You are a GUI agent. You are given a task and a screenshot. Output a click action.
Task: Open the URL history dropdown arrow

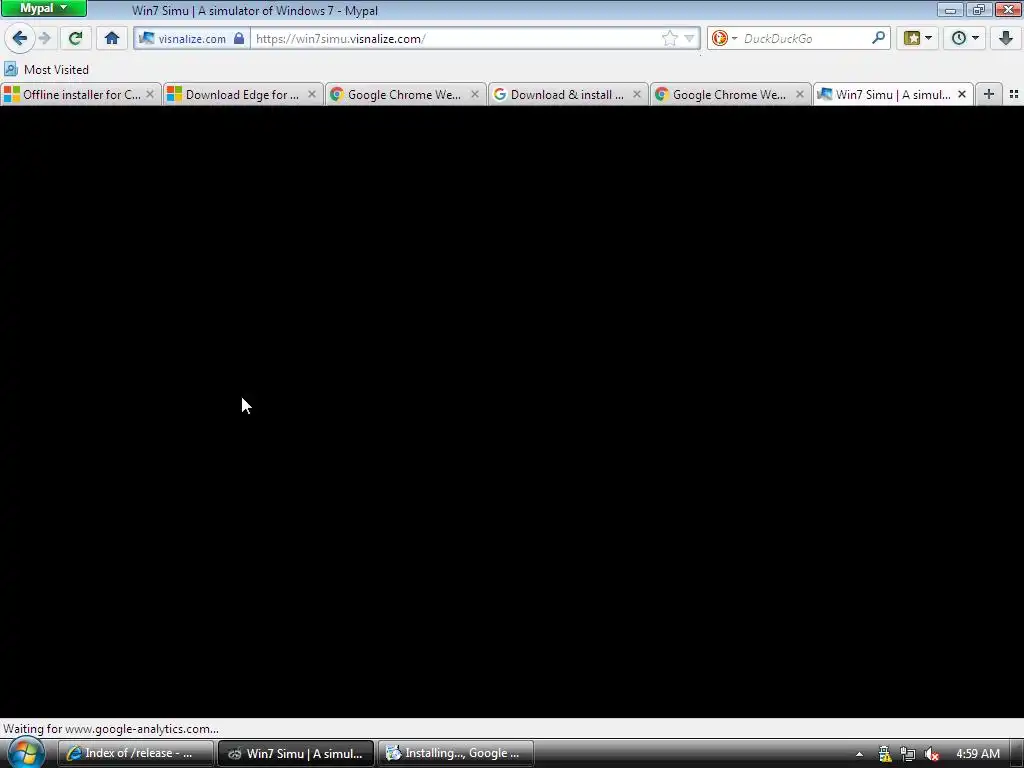pos(689,39)
